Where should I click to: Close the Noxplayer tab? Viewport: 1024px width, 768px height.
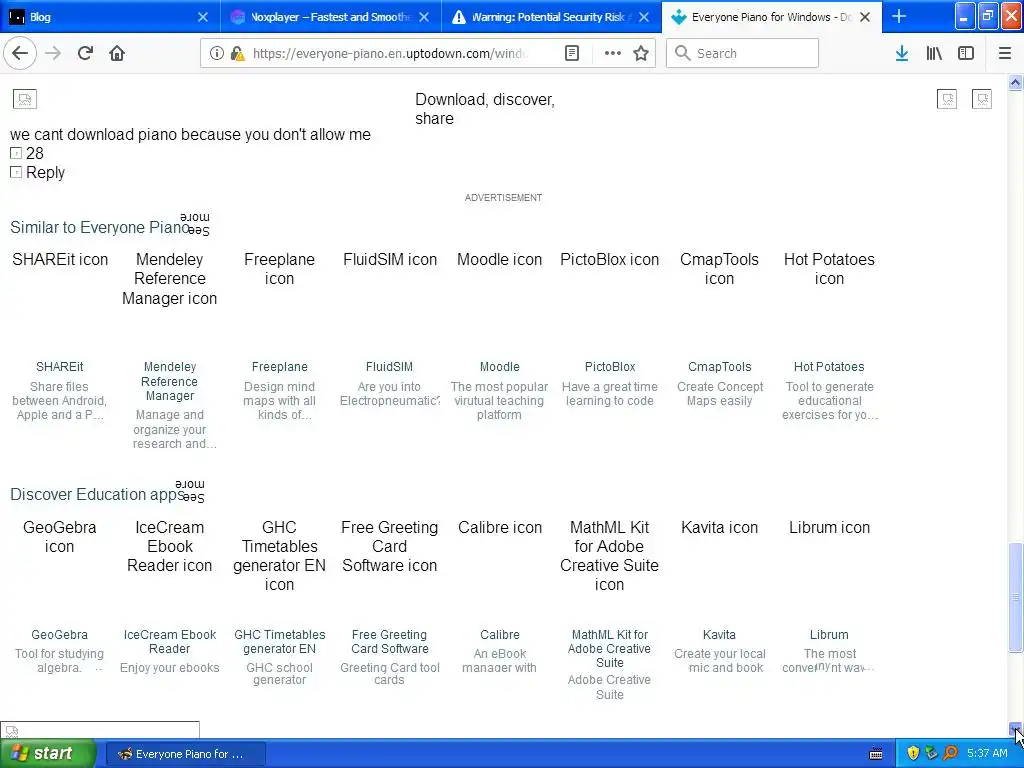pos(424,17)
